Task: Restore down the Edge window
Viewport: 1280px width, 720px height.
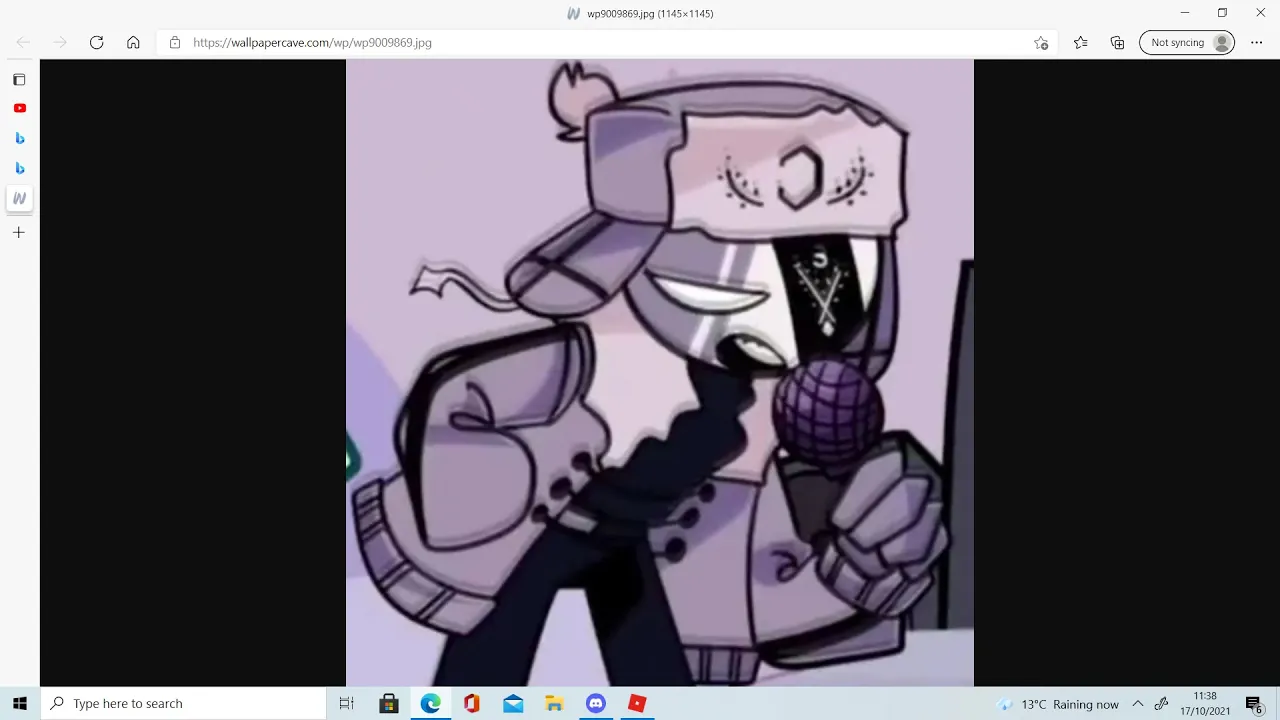Action: (x=1222, y=13)
